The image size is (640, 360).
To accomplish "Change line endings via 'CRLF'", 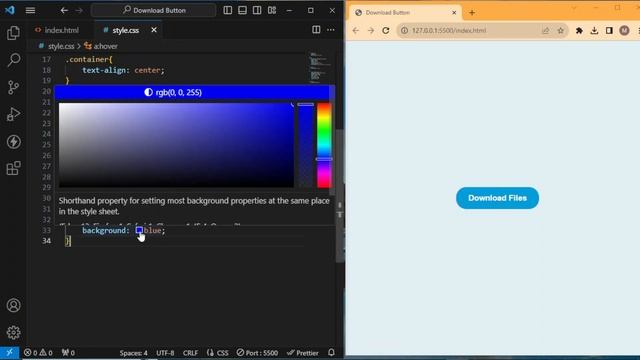I will (190, 353).
